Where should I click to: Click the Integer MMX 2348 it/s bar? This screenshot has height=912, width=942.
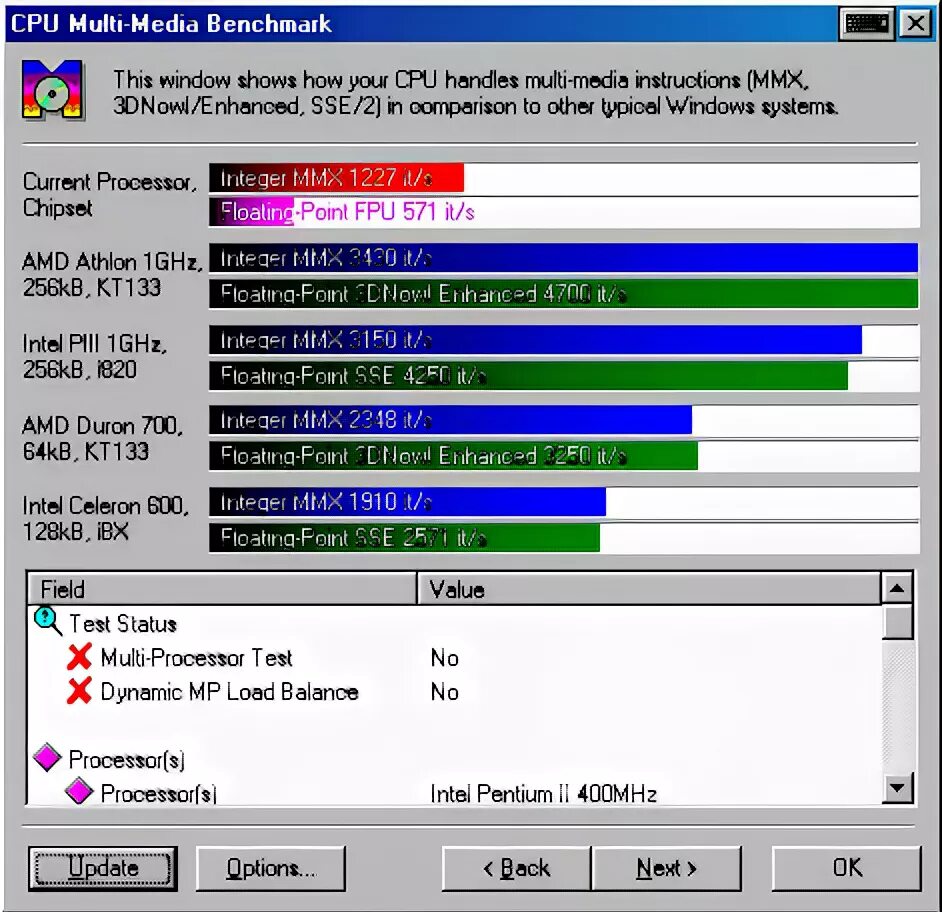(x=451, y=420)
